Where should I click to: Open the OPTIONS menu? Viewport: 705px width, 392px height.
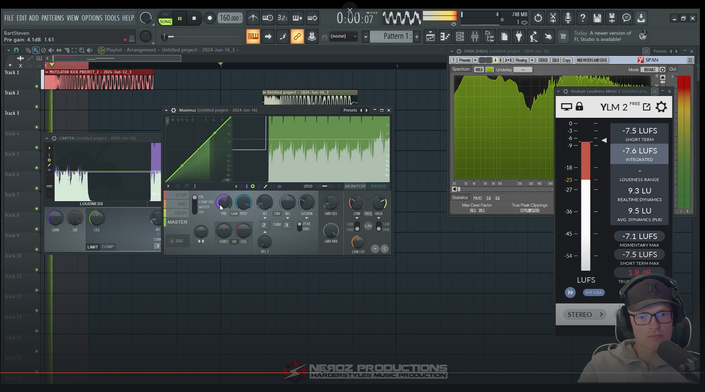[x=92, y=18]
